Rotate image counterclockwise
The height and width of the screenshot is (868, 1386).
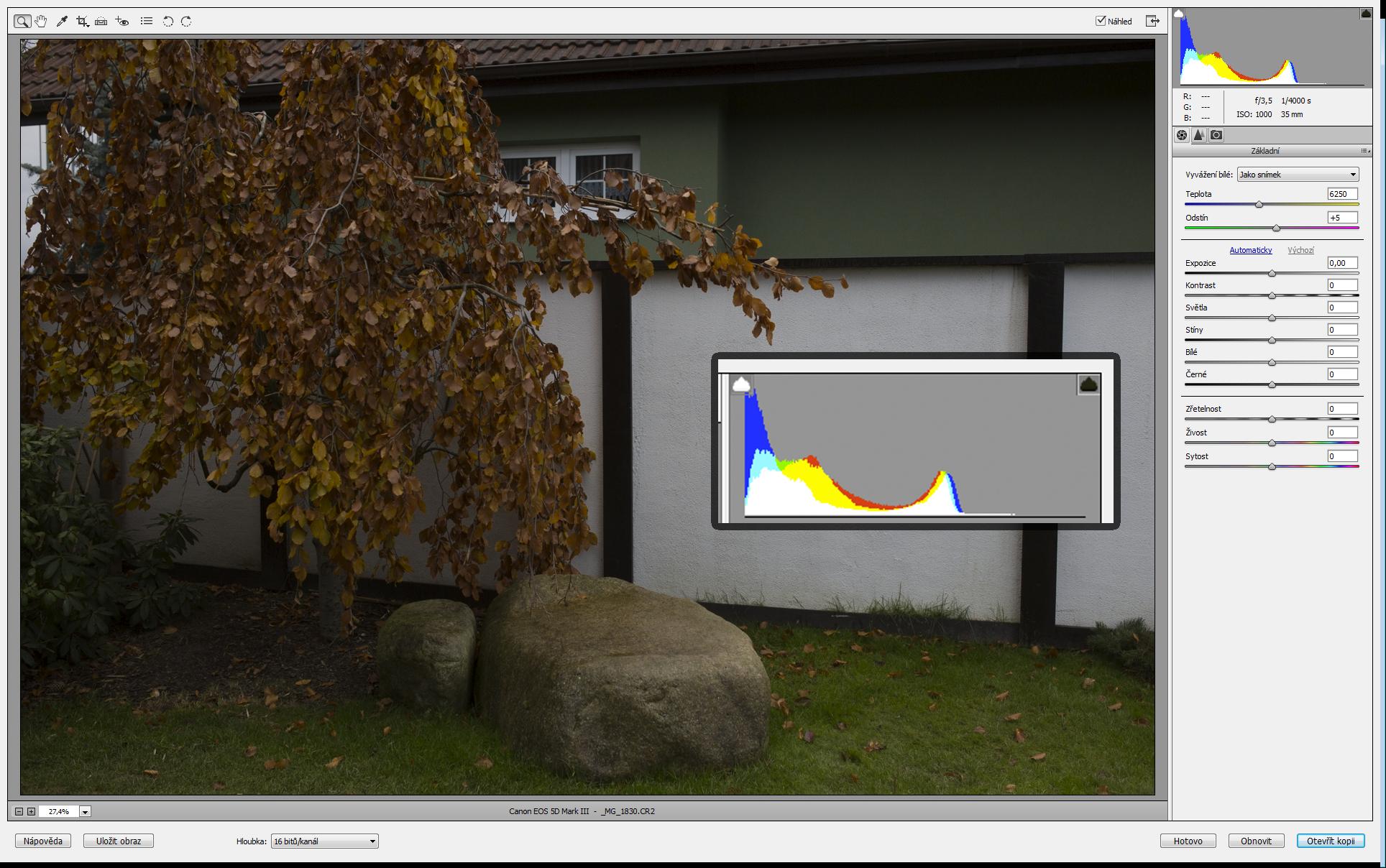coord(167,22)
